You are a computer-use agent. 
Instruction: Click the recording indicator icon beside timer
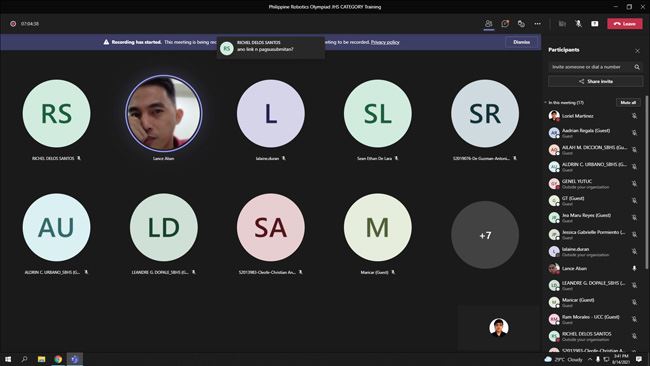(x=13, y=24)
